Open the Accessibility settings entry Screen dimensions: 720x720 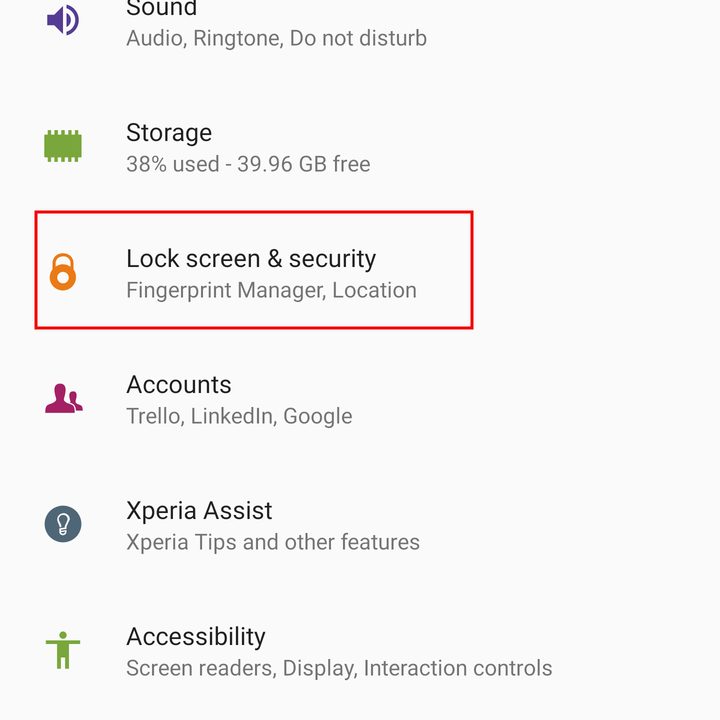(360, 652)
